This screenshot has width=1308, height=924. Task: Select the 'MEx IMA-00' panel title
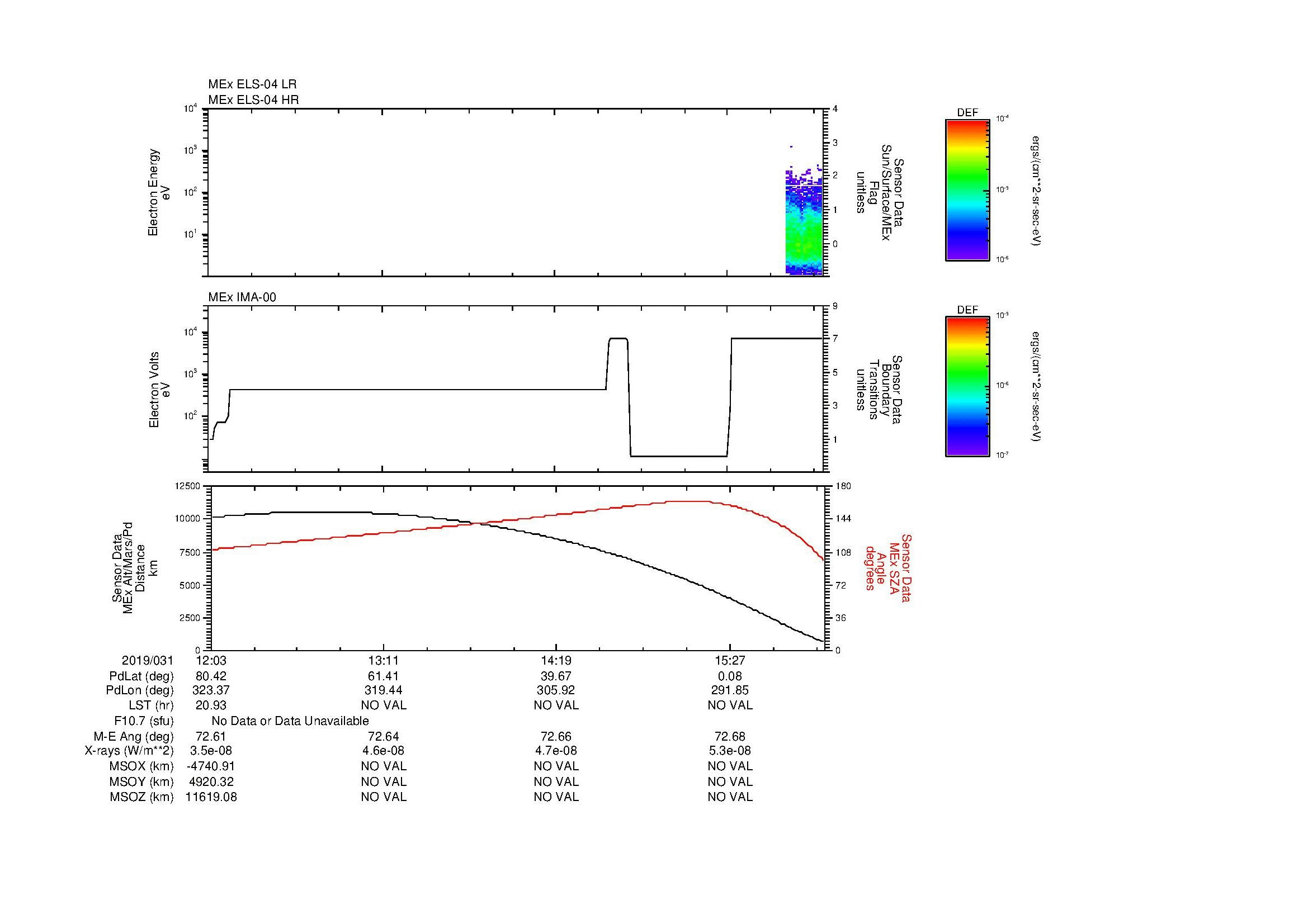pos(242,297)
